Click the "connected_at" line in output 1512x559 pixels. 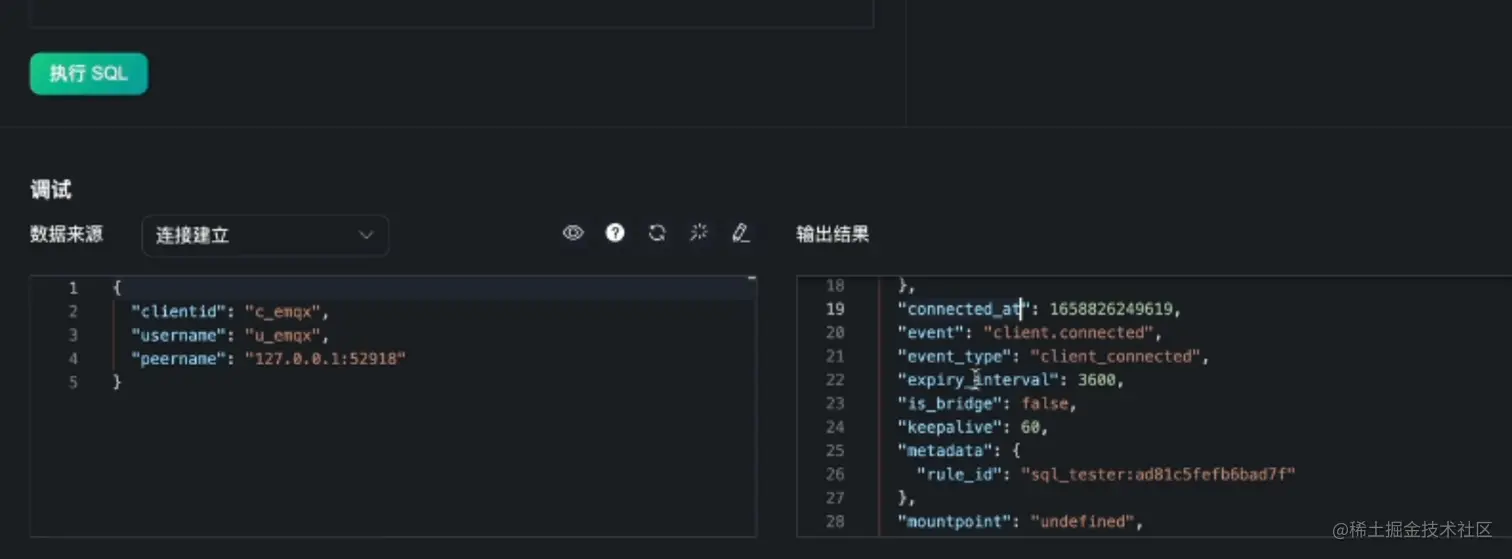coord(1039,309)
